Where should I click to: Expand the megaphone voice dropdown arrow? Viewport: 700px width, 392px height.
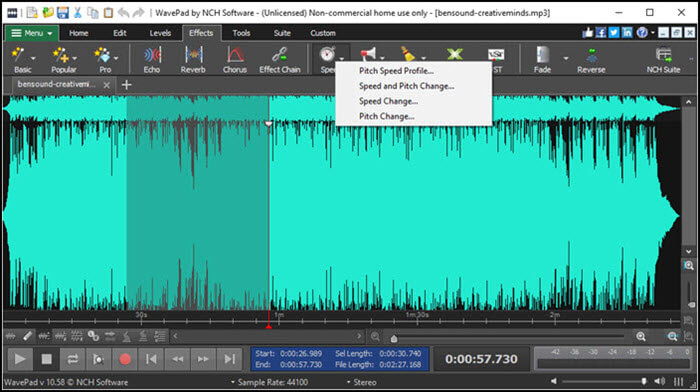(x=383, y=58)
